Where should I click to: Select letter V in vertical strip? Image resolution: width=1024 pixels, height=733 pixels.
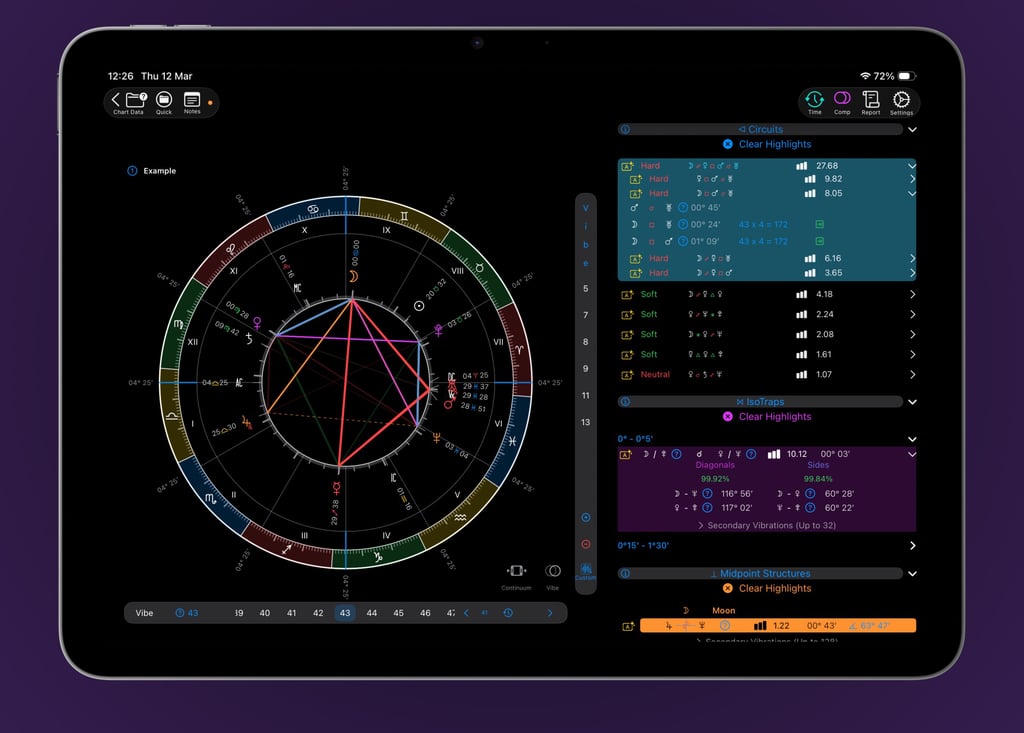click(586, 208)
